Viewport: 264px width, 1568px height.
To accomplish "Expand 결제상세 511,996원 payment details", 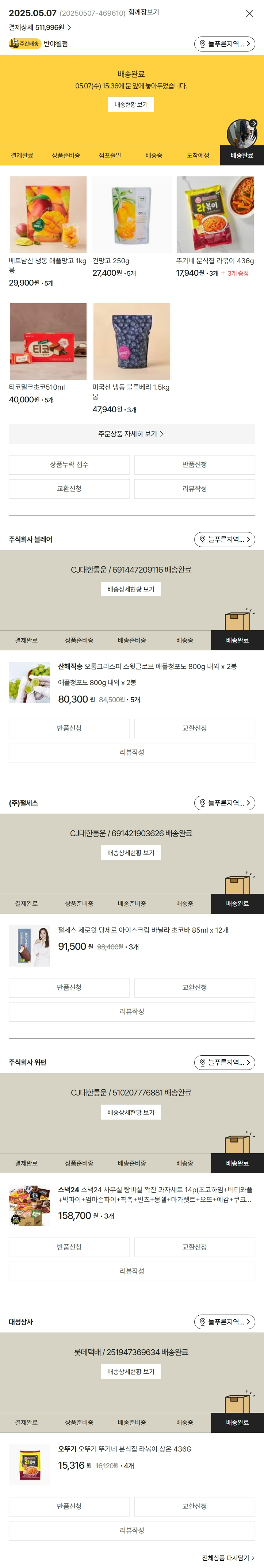I will click(40, 27).
